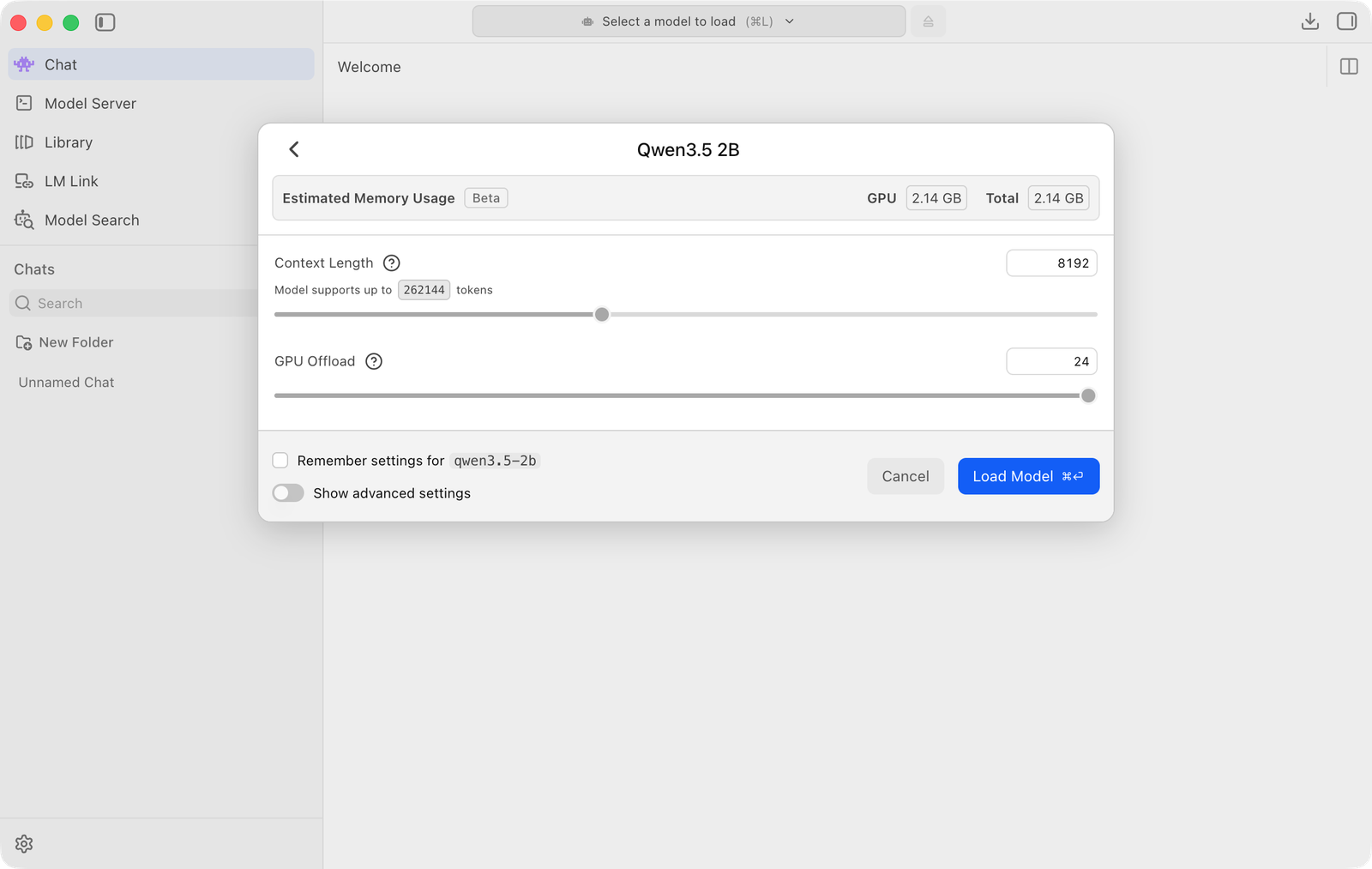Click the Cancel button
Image resolution: width=1372 pixels, height=869 pixels.
pyautogui.click(x=906, y=476)
